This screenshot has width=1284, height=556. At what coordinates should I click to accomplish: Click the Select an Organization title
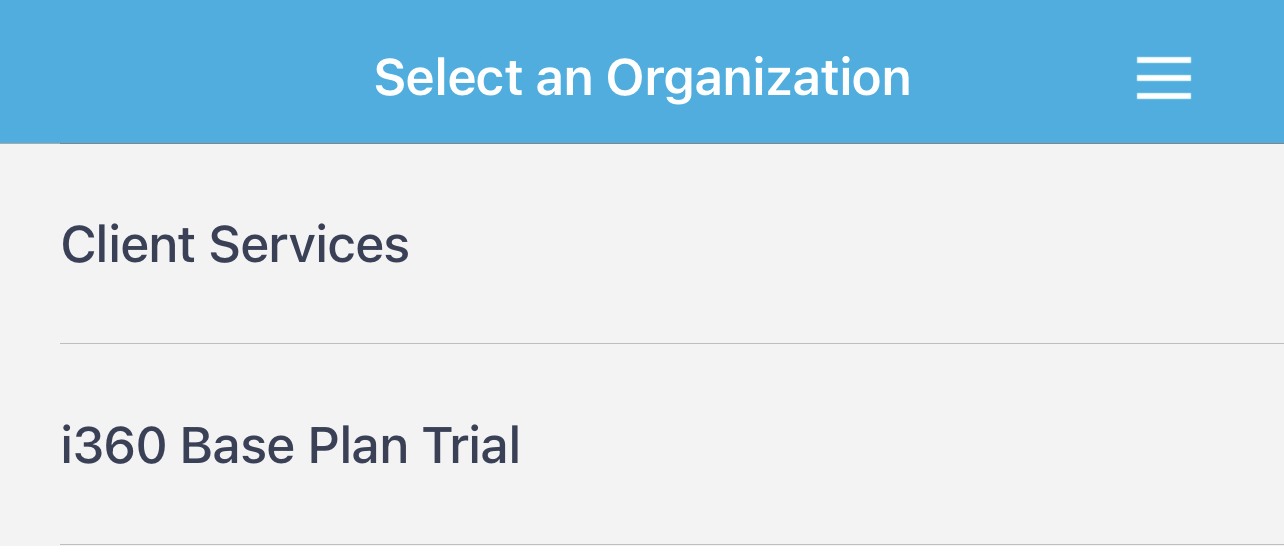pyautogui.click(x=642, y=78)
